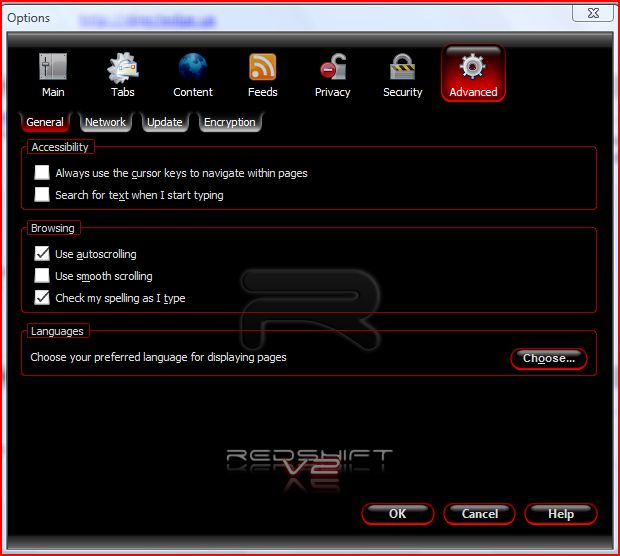620x556 pixels.
Task: Click the 'Choose your preferred language' text
Action: click(158, 357)
